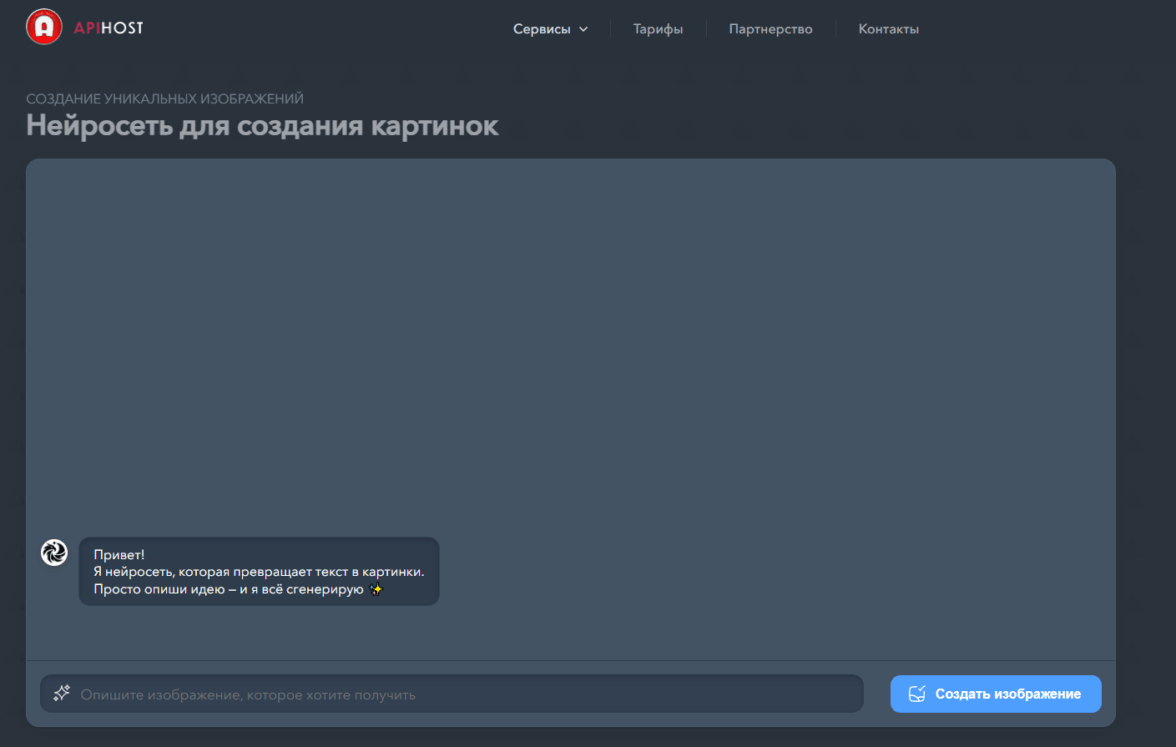Focus the image description input field

point(460,694)
